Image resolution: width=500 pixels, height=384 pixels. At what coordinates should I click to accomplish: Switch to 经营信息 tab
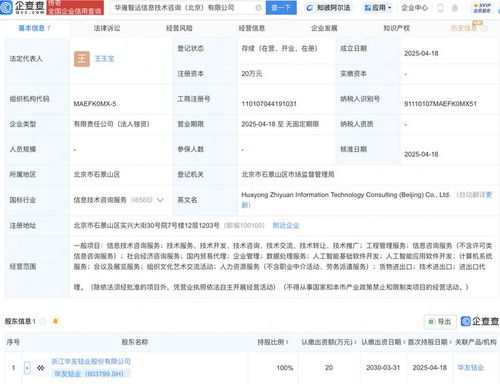pyautogui.click(x=252, y=28)
